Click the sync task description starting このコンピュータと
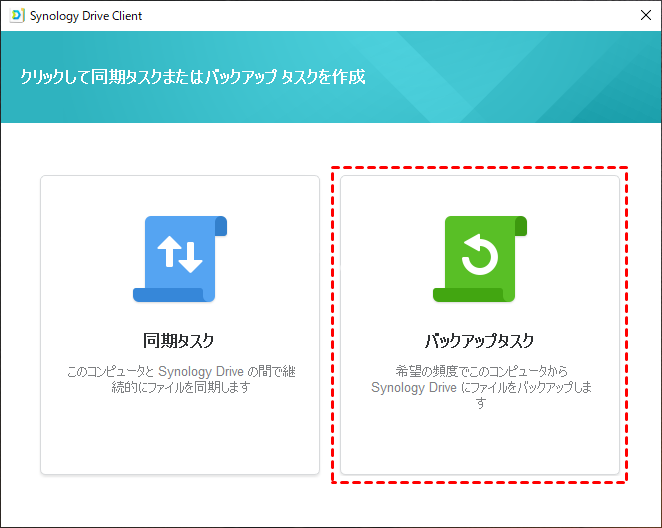 coord(181,379)
